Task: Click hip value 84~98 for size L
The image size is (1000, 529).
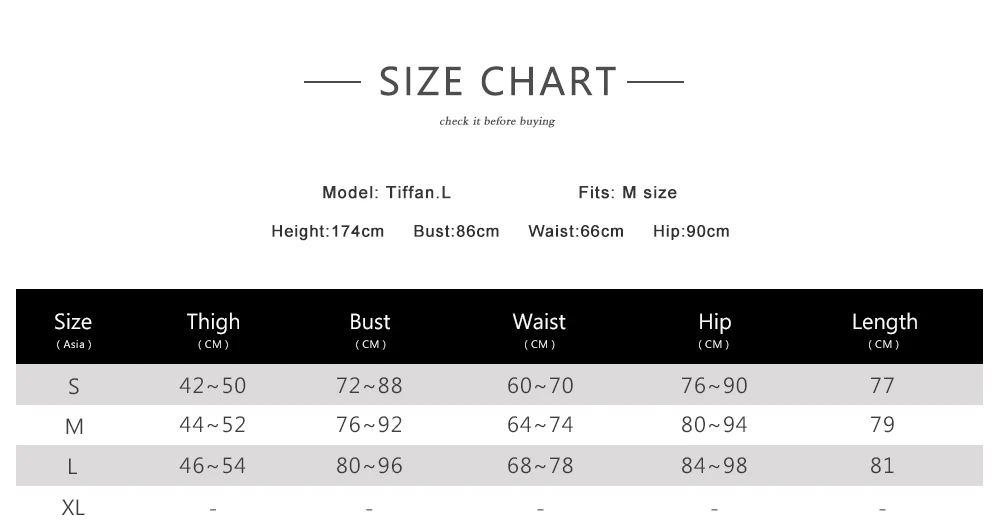Action: click(x=714, y=466)
